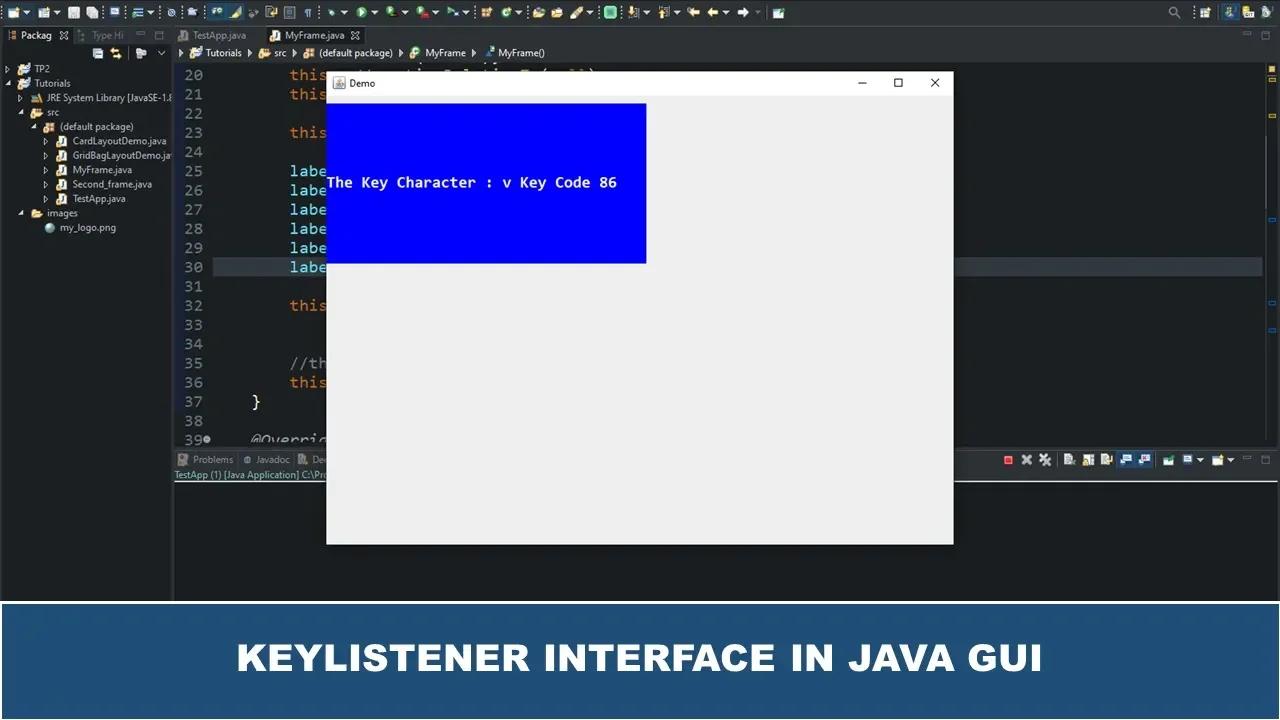Click the blue key label panel
Screen dimensions: 1280x720
pyautogui.click(x=486, y=183)
